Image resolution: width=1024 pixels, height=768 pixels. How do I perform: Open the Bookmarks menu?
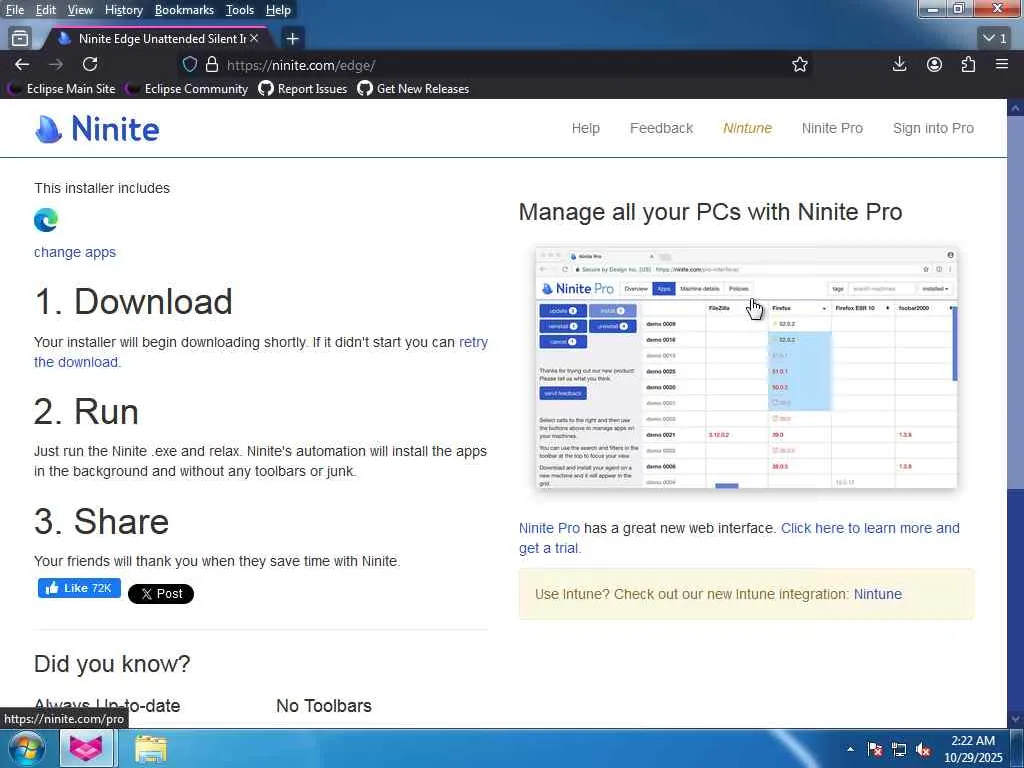[184, 10]
